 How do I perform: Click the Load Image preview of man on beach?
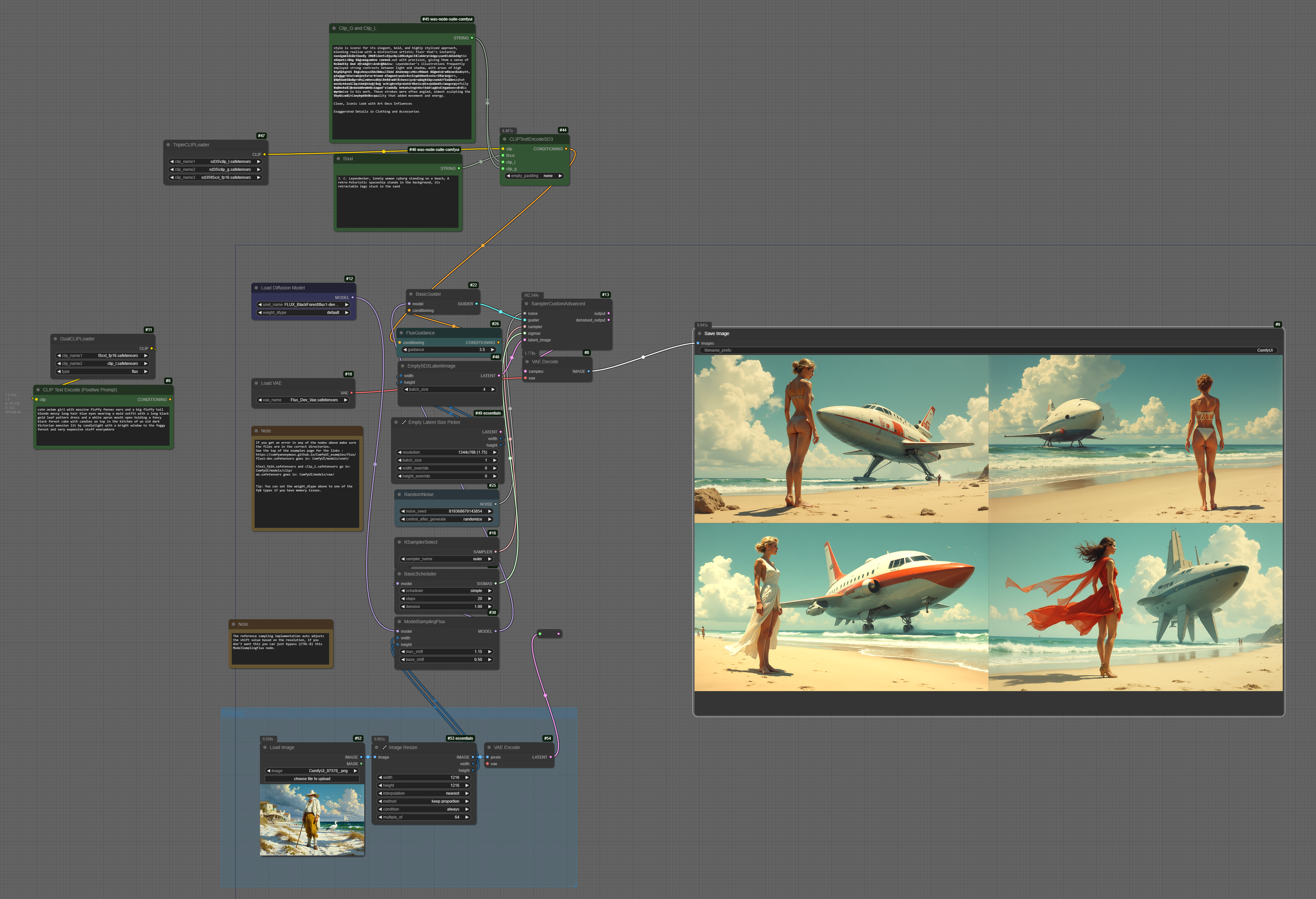coord(312,820)
